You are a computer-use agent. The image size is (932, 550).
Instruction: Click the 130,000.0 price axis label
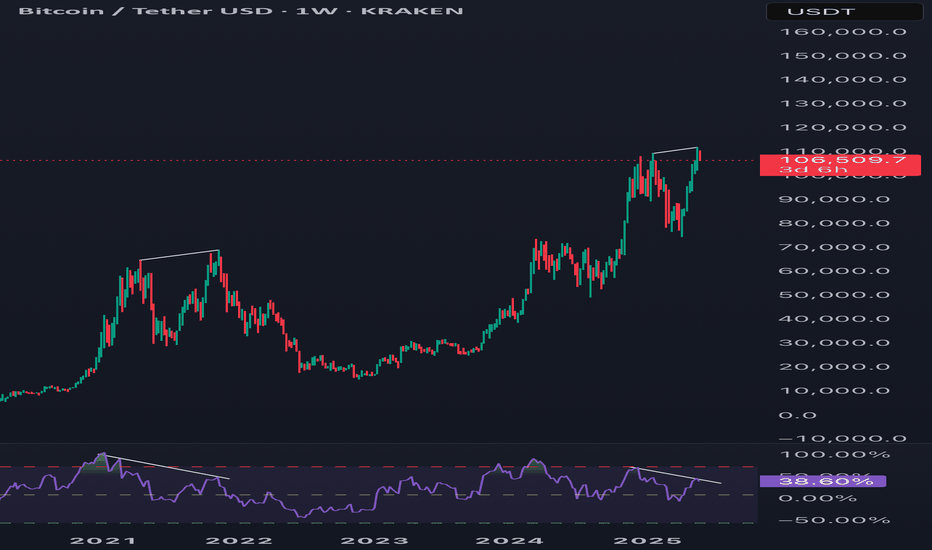[843, 103]
